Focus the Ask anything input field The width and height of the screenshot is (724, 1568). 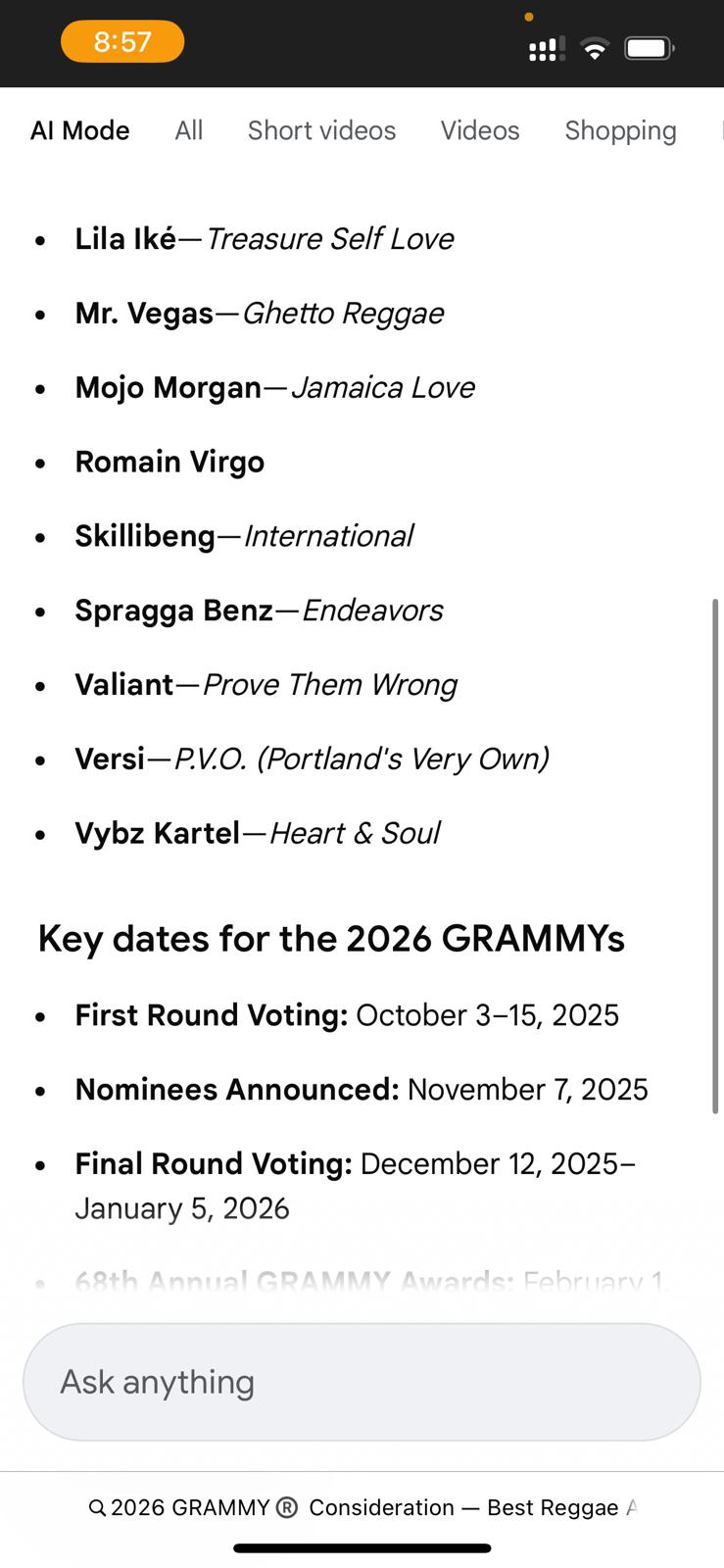pyautogui.click(x=362, y=1382)
